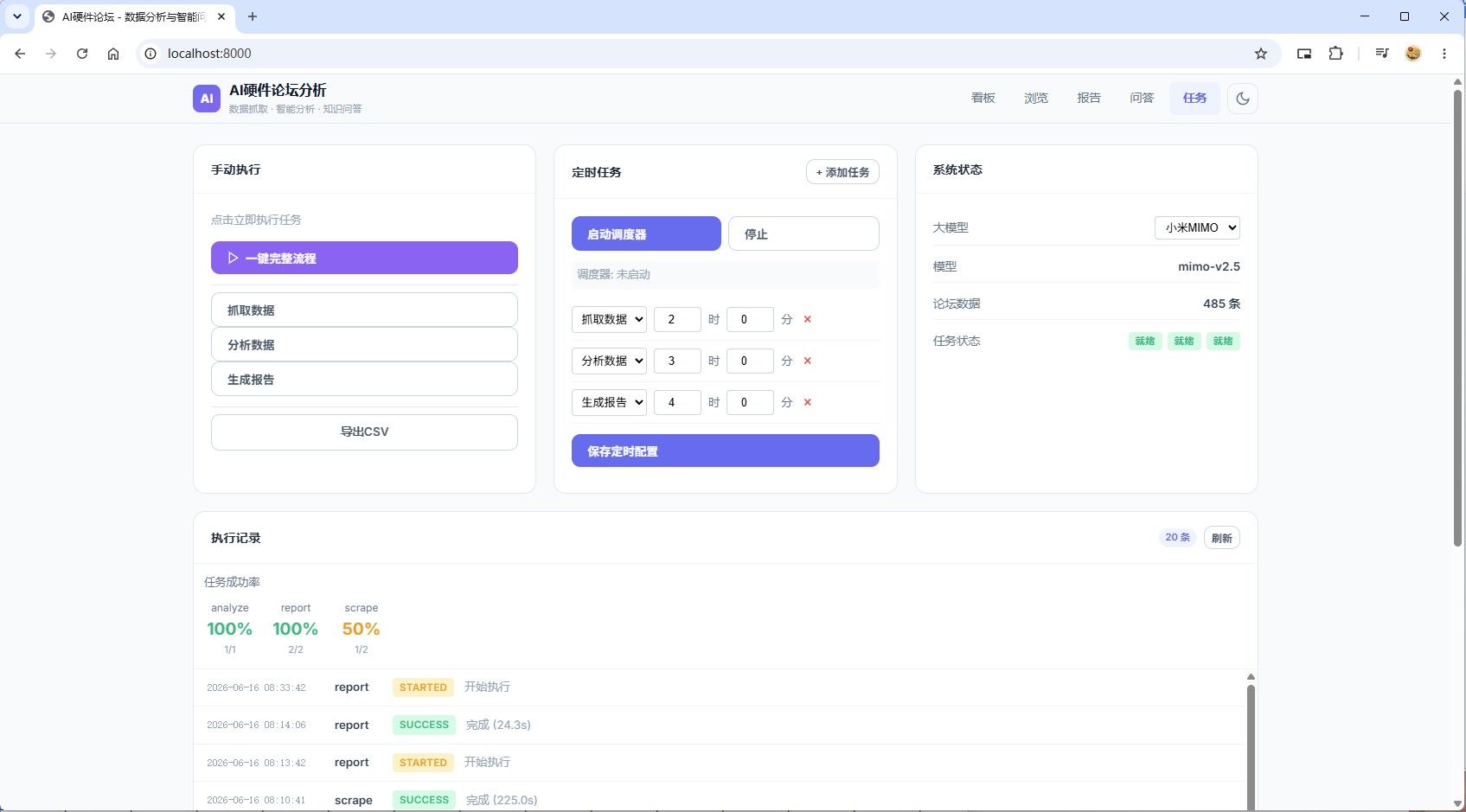Close the AI硬件论坛 browser tab
The height and width of the screenshot is (812, 1466).
pyautogui.click(x=221, y=16)
